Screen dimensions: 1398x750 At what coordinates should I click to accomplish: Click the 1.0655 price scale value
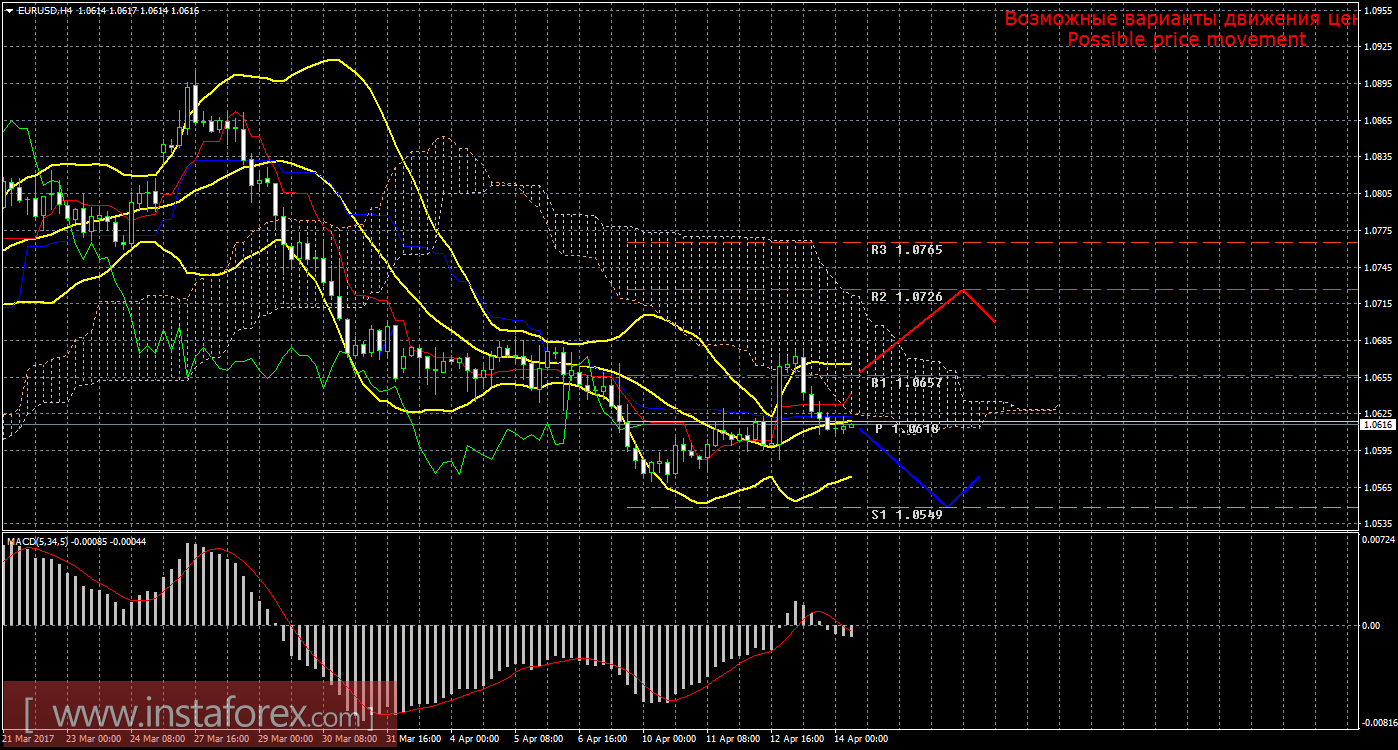pos(1377,377)
